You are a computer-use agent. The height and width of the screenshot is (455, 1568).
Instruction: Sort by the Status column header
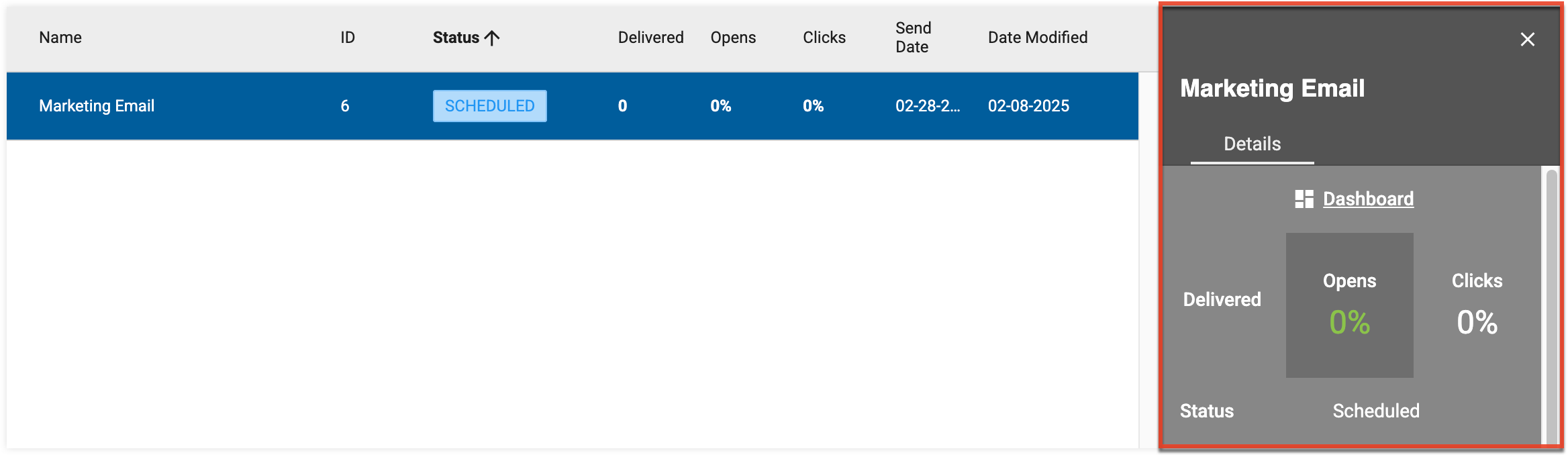point(456,38)
